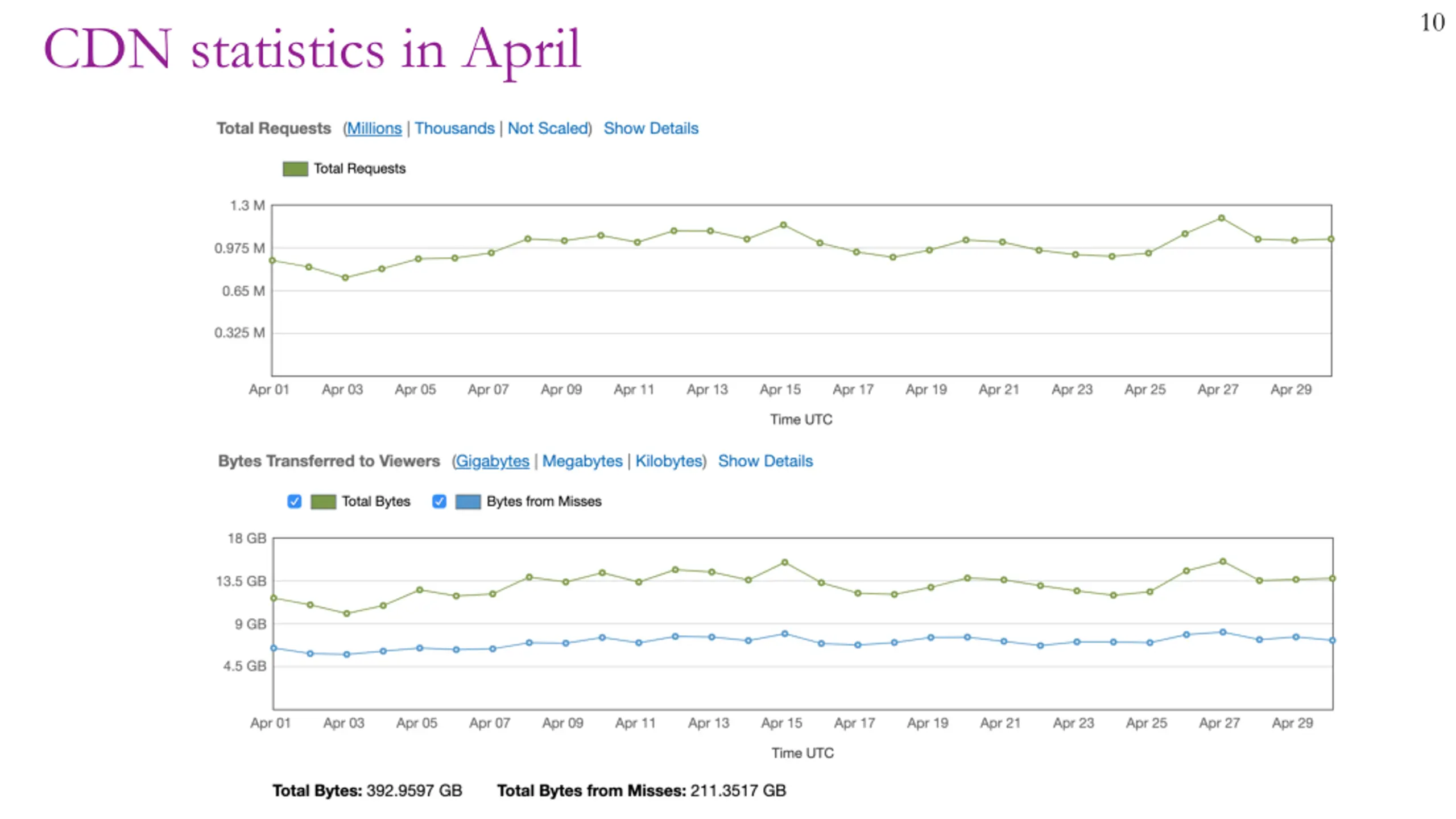
Task: Click the Apr 01 point on Total Bytes line
Action: 274,598
